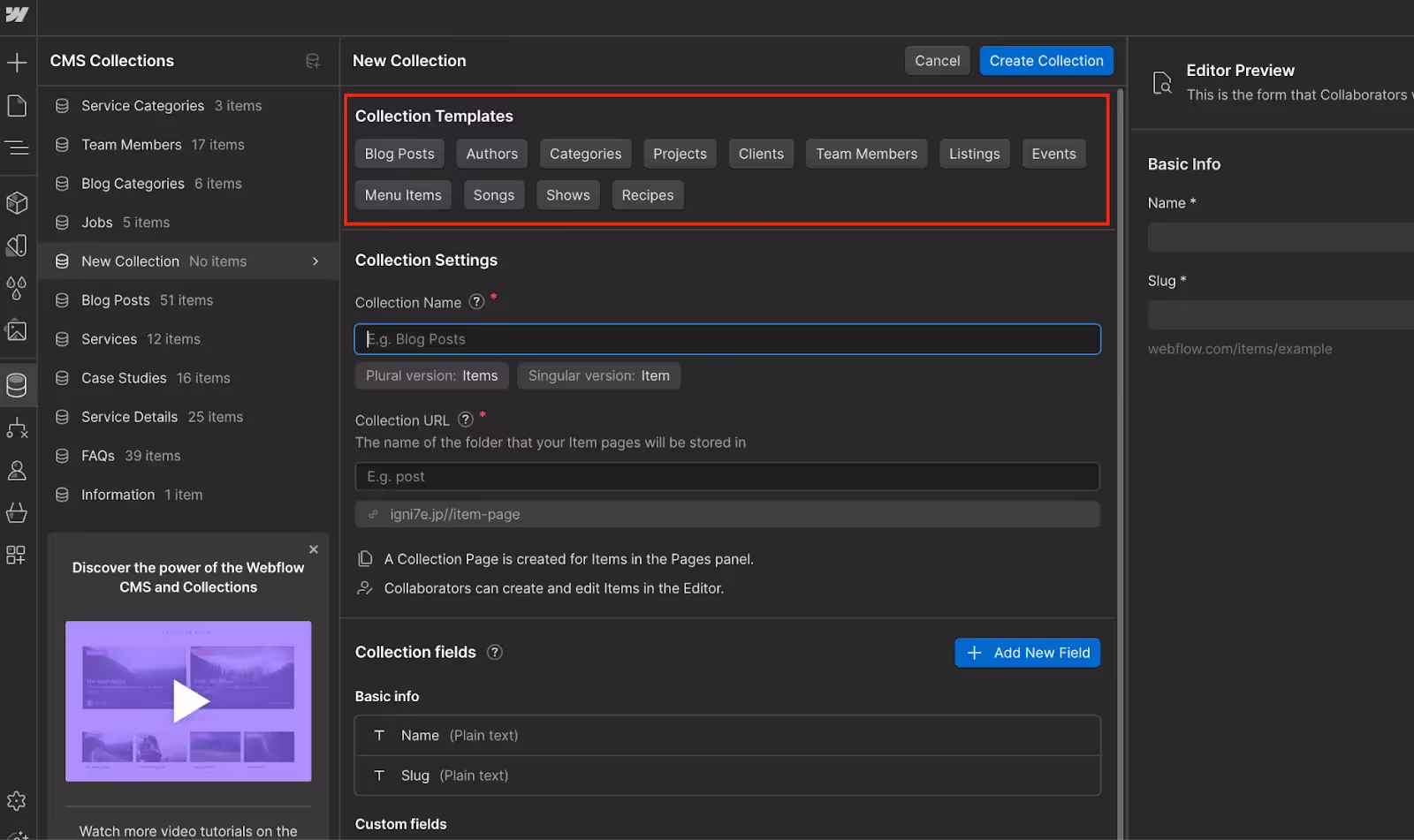This screenshot has width=1414, height=840.
Task: Open the Add Elements plus panel
Action: (x=17, y=63)
